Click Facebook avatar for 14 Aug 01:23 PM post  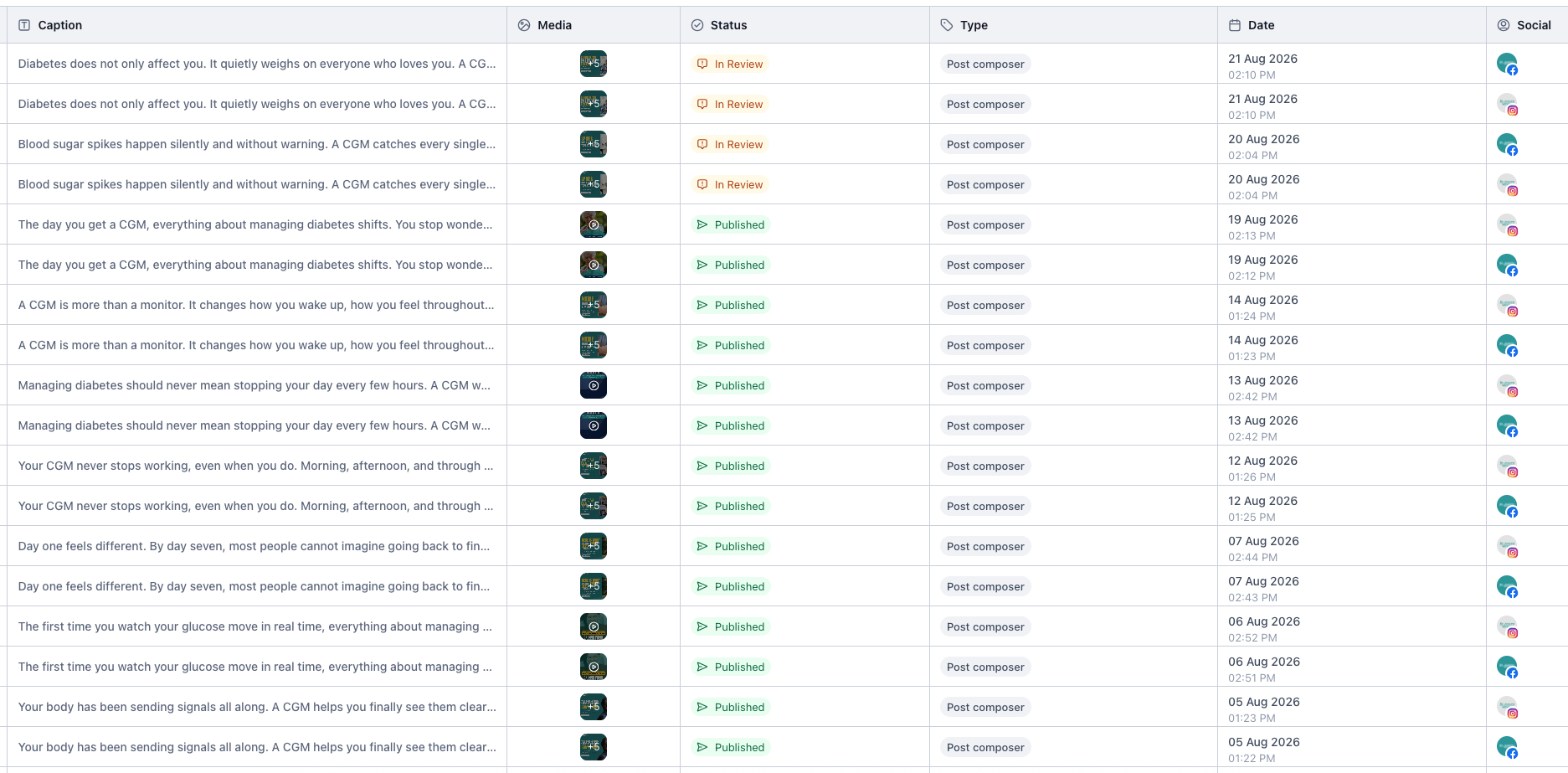coord(1507,345)
